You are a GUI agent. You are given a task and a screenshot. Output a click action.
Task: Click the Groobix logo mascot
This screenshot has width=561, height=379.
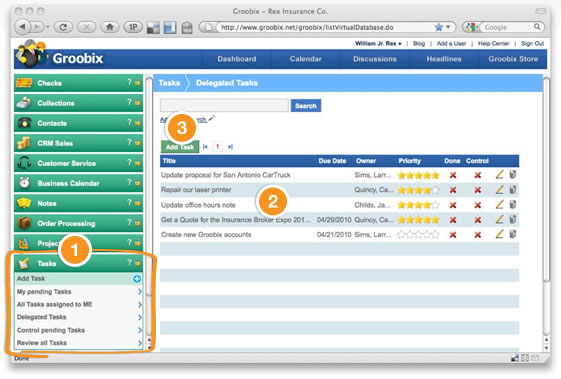pos(31,54)
